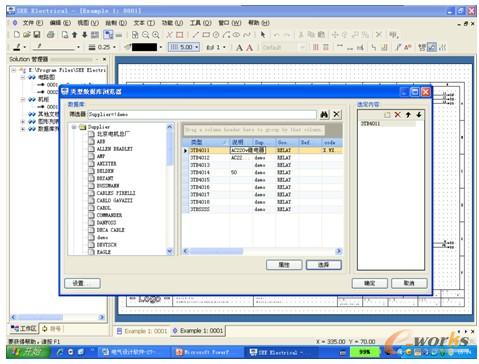Image resolution: width=479 pixels, height=364 pixels.
Task: Open the 文件(F) menu
Action: (33, 23)
